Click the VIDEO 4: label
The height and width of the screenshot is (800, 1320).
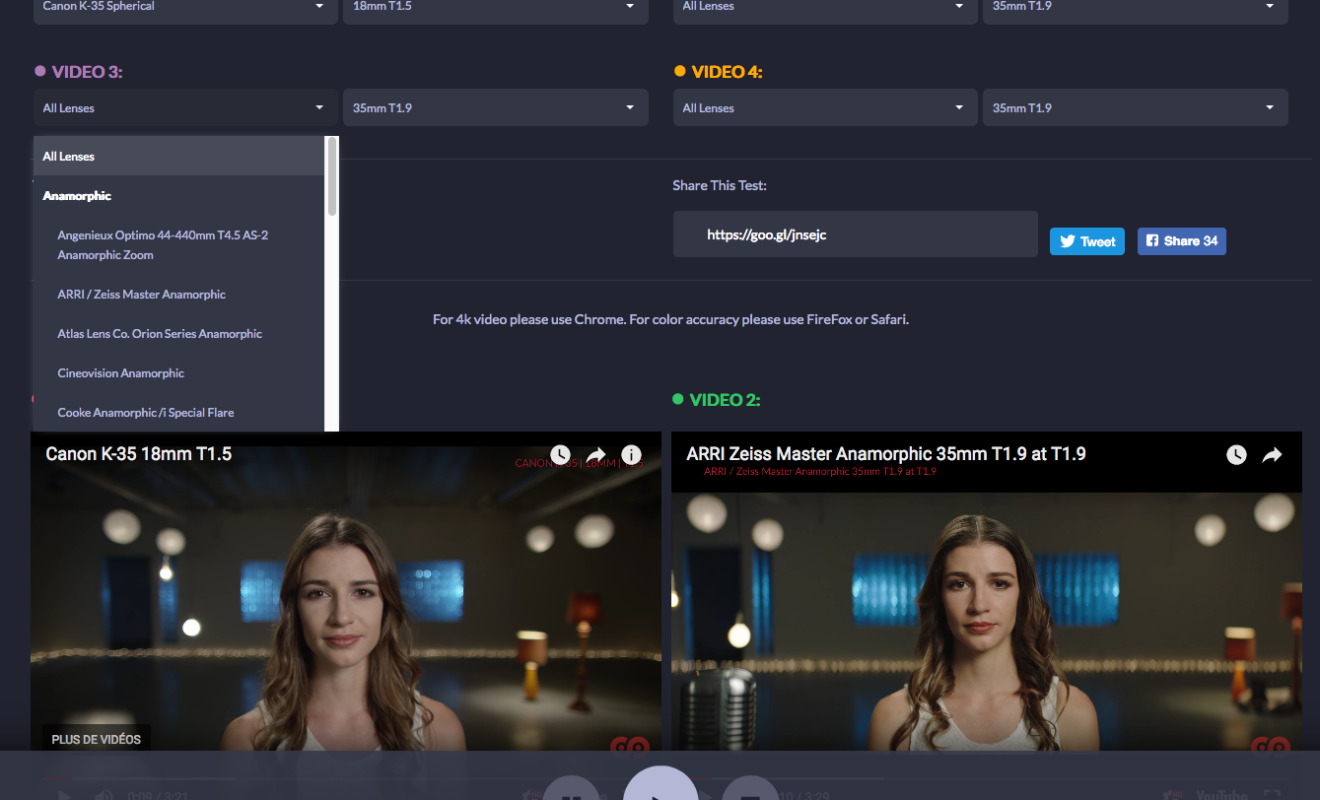click(727, 72)
